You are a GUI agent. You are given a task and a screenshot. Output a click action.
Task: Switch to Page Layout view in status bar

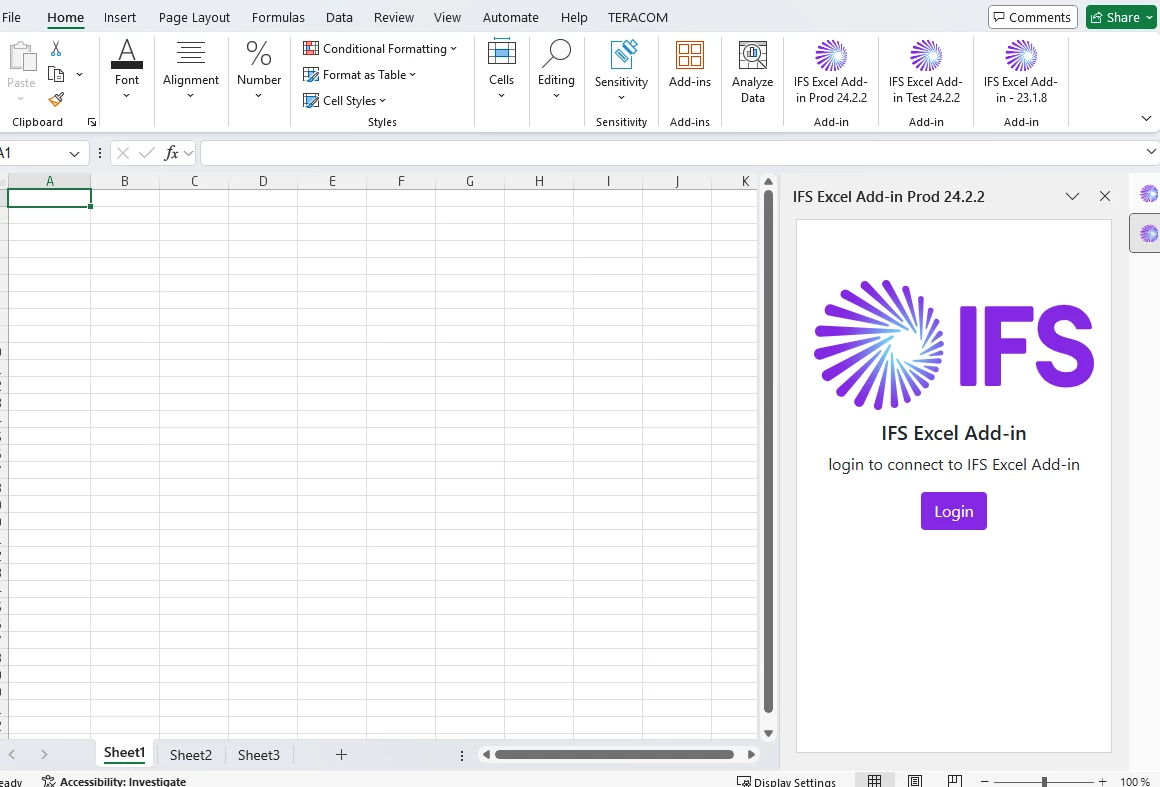[915, 781]
